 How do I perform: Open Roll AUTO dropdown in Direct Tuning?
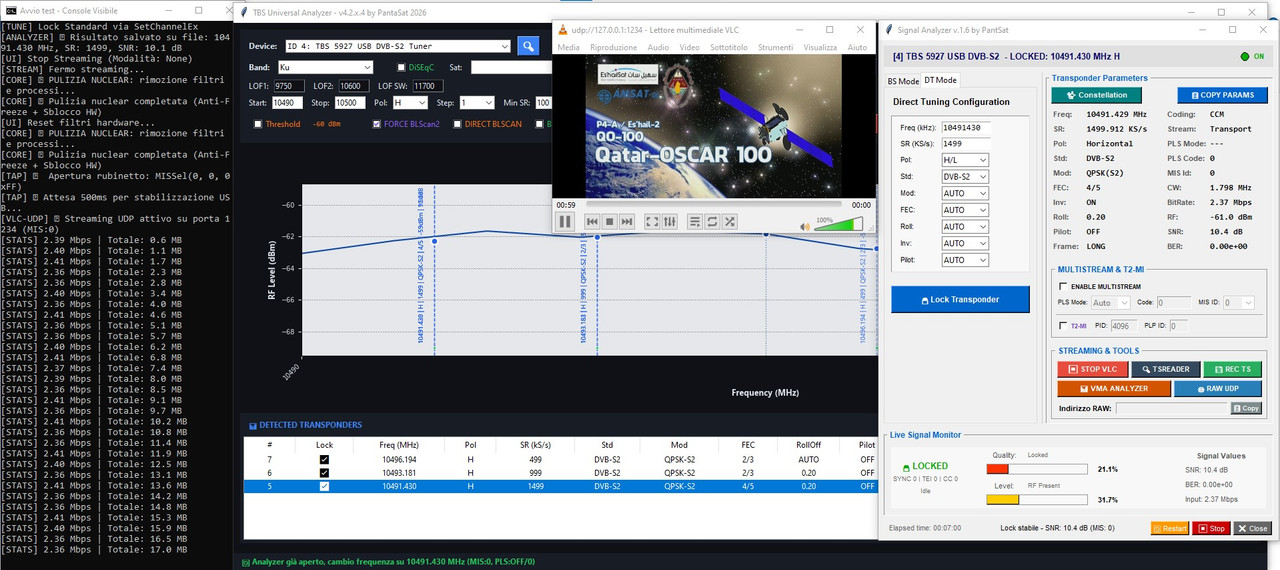tap(983, 227)
